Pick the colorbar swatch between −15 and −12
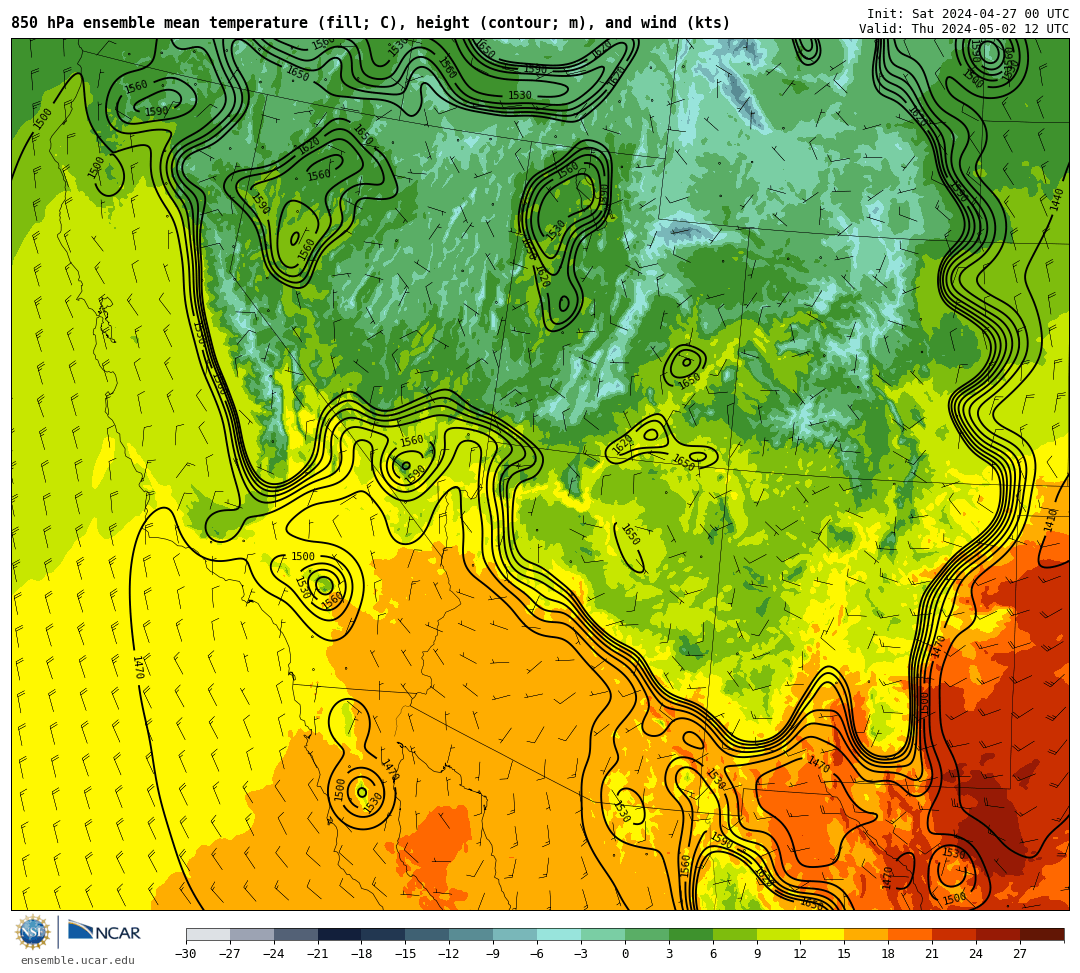 tap(428, 934)
